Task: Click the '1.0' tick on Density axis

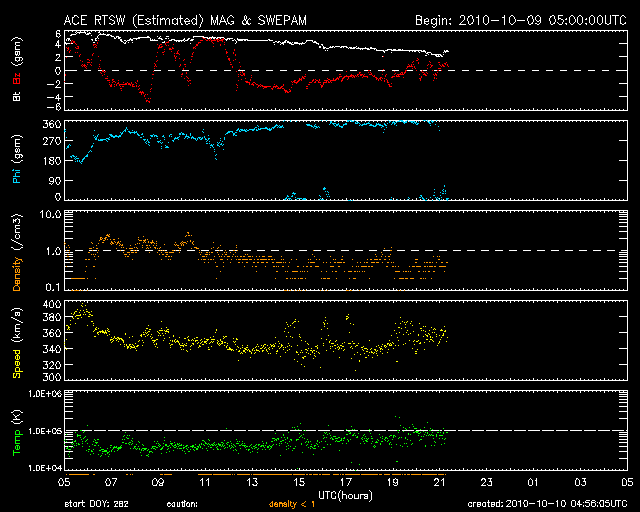Action: [53, 251]
